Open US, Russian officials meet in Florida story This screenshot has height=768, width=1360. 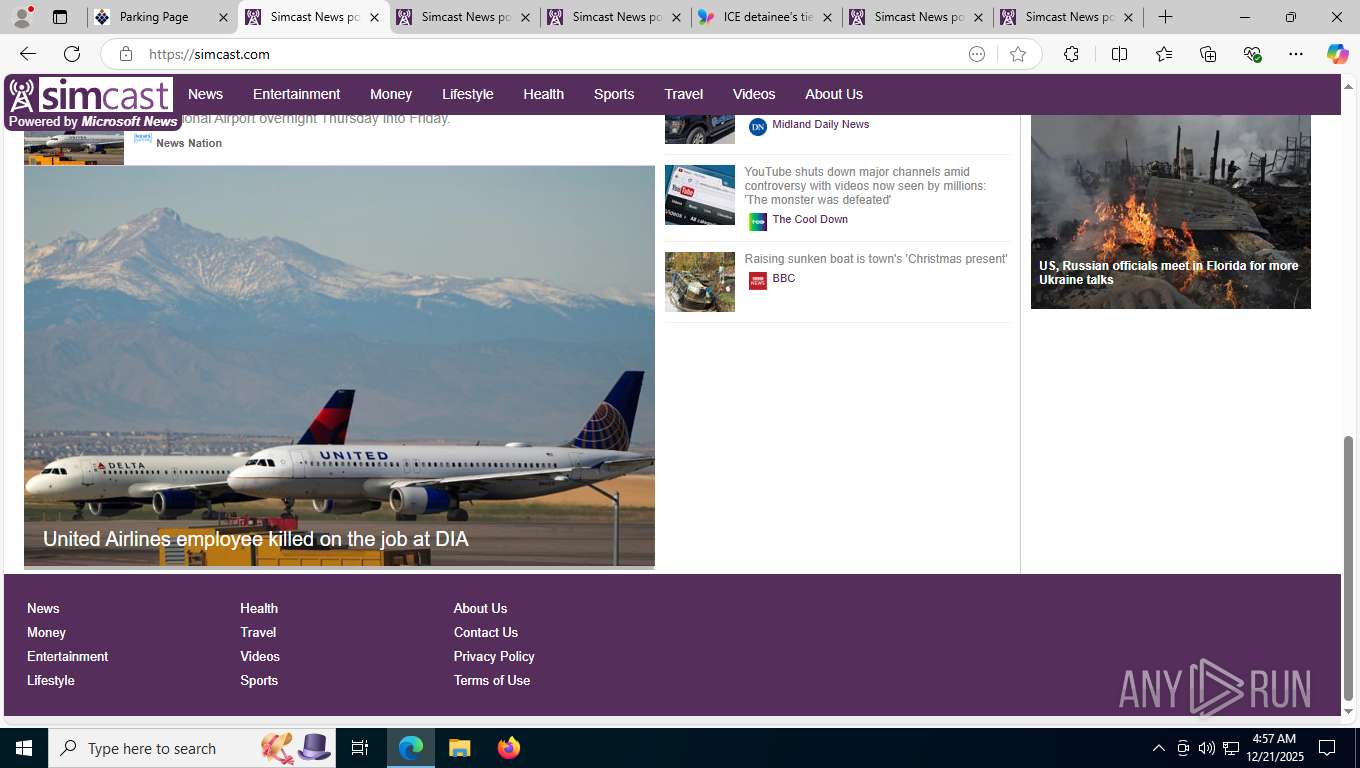coord(1169,273)
